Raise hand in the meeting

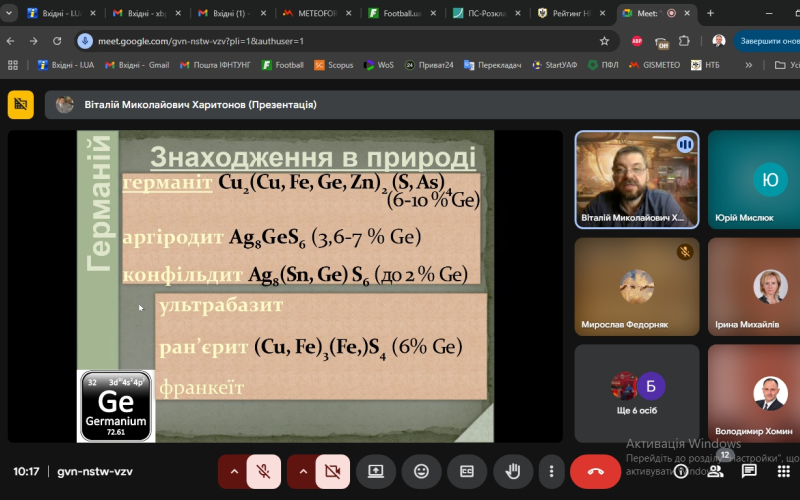pyautogui.click(x=513, y=471)
